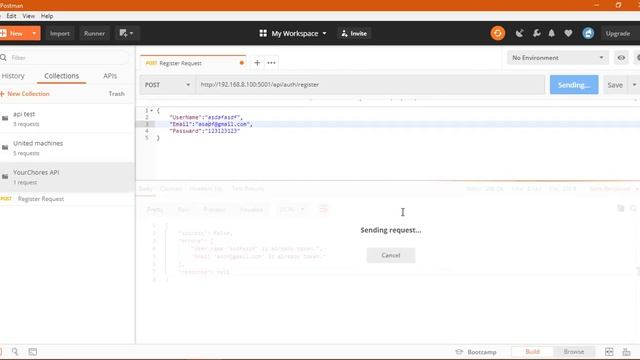This screenshot has width=640, height=360.
Task: Click the unsaved dot on Register Request tab
Action: (x=242, y=63)
